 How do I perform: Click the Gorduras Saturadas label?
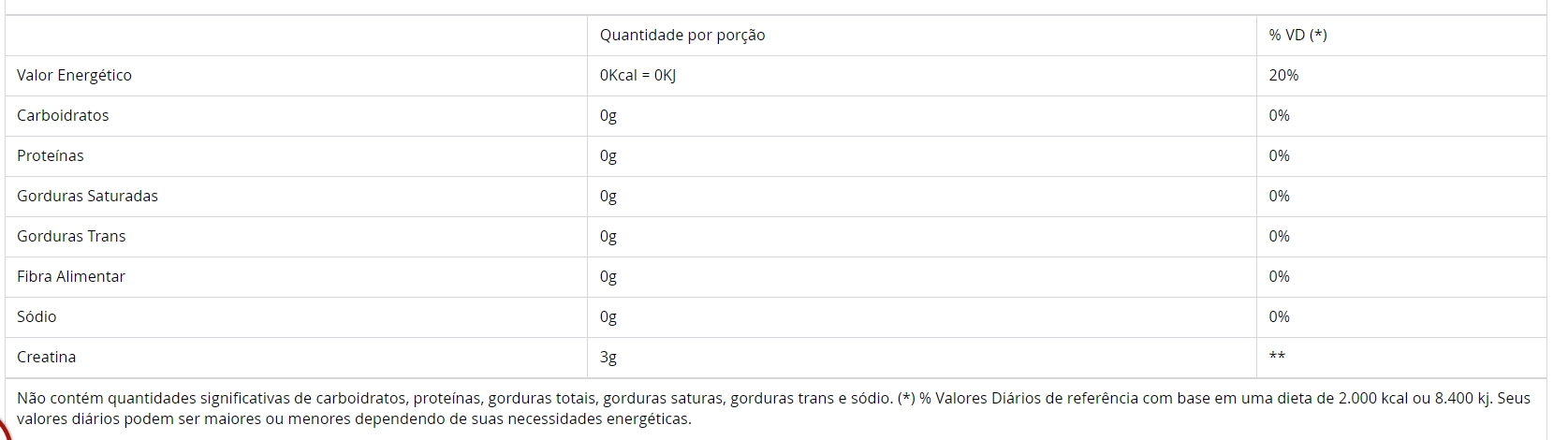point(88,197)
